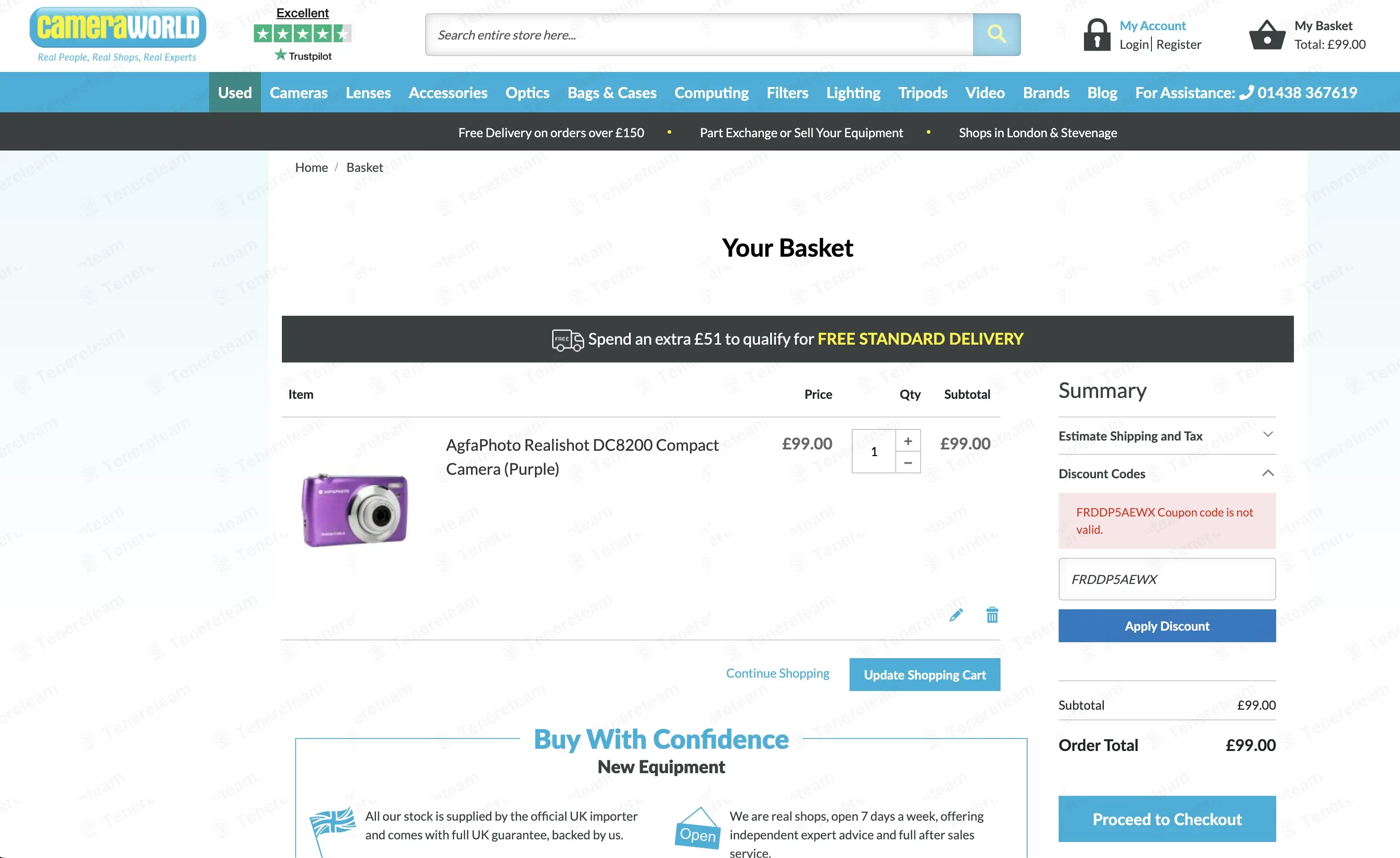This screenshot has width=1400, height=858.
Task: Open the purple AgfaPhoto camera thumbnail
Action: click(x=355, y=509)
